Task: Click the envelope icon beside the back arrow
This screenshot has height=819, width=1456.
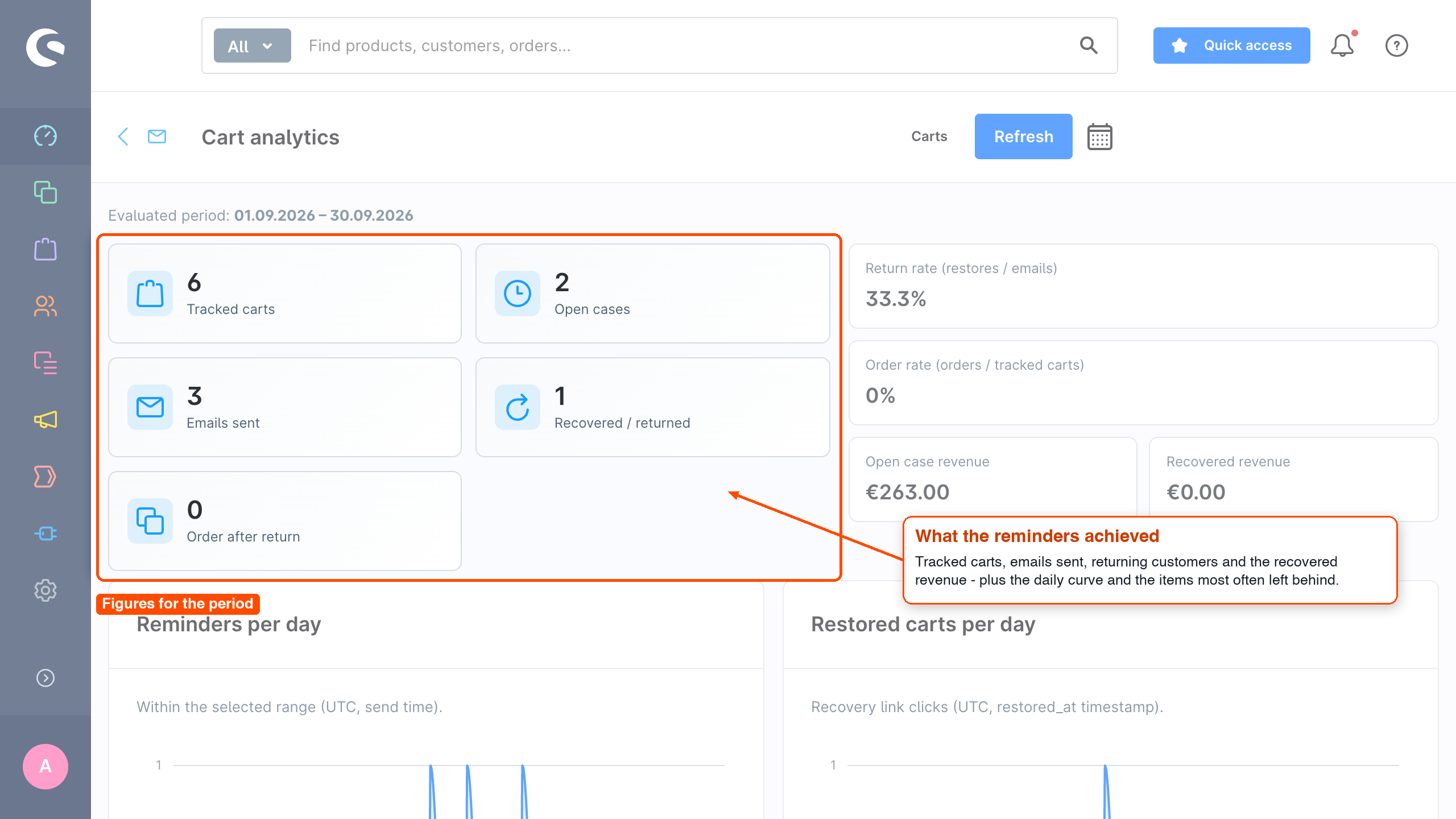Action: coord(157,136)
